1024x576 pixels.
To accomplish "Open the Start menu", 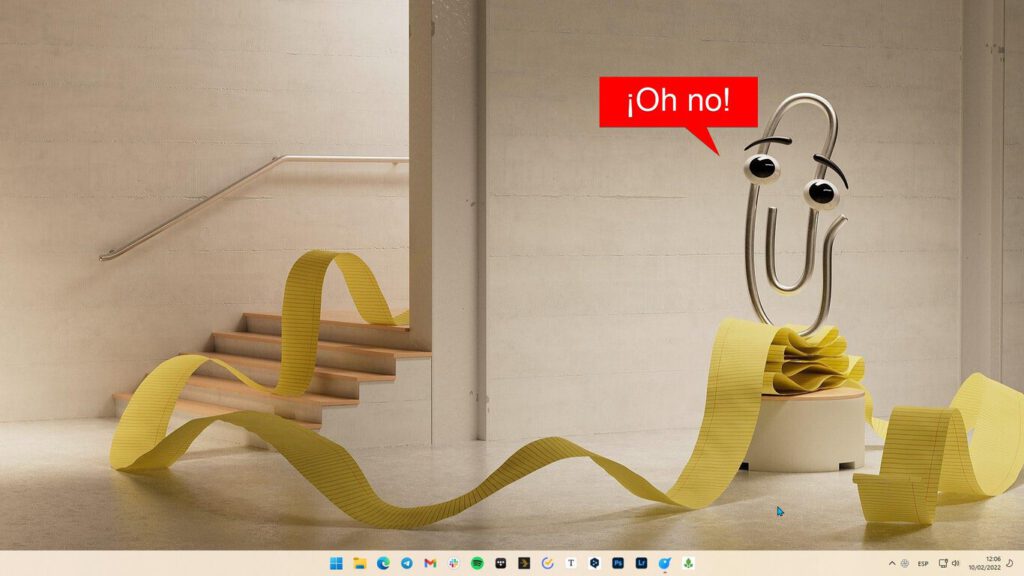I will [336, 561].
